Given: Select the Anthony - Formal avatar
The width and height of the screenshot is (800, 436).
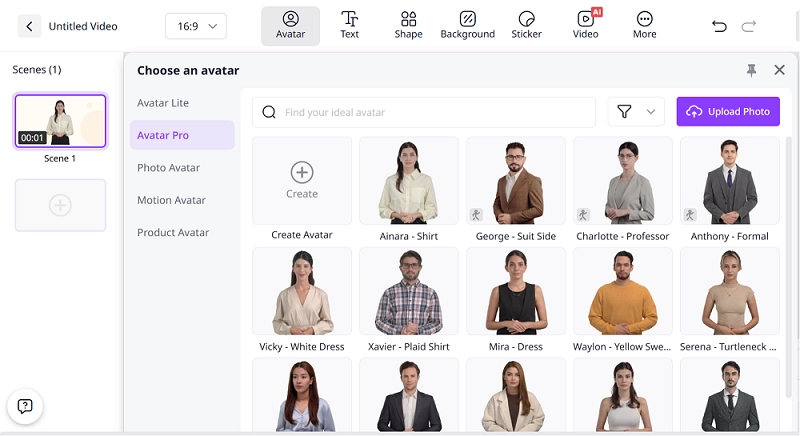Looking at the screenshot, I should point(730,181).
